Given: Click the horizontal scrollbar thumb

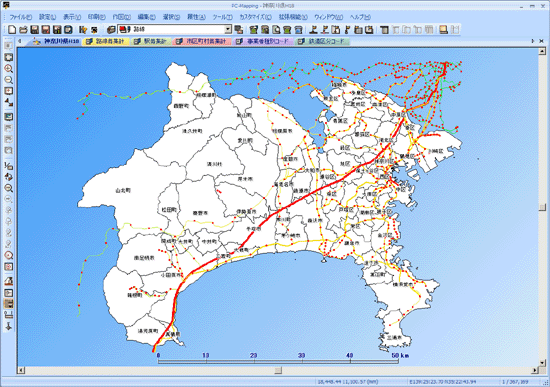Looking at the screenshot, I should [278, 370].
